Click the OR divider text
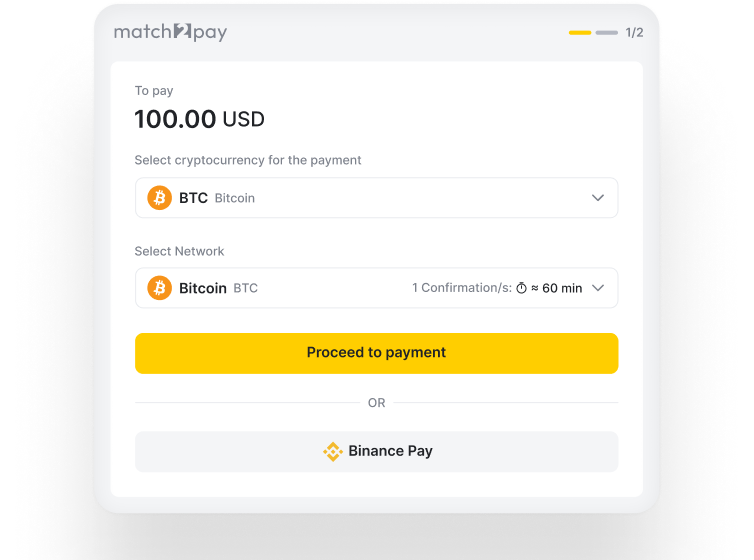Image resolution: width=754 pixels, height=560 pixels. pos(376,403)
